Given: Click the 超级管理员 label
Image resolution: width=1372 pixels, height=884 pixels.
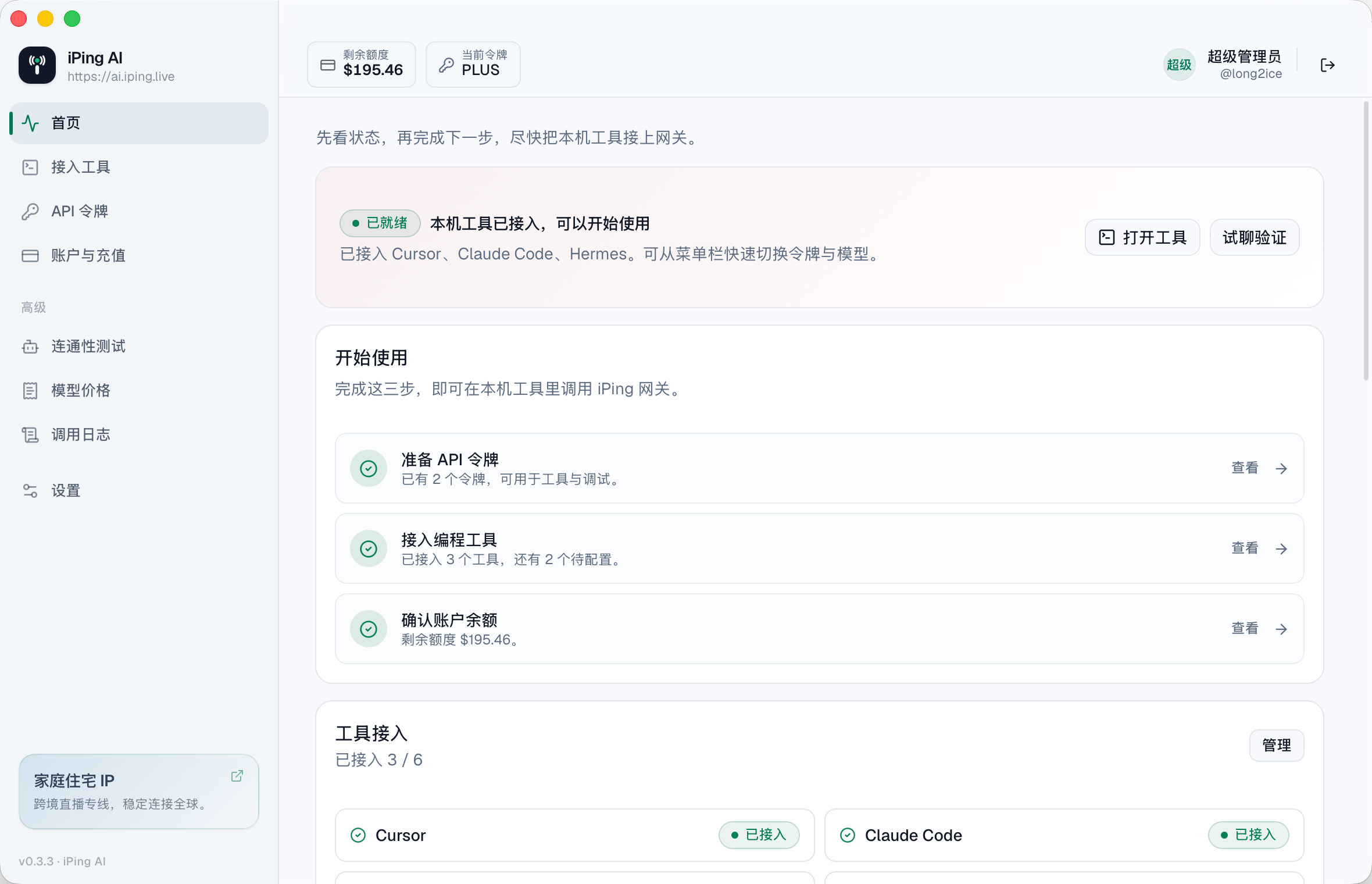Looking at the screenshot, I should tap(1245, 56).
